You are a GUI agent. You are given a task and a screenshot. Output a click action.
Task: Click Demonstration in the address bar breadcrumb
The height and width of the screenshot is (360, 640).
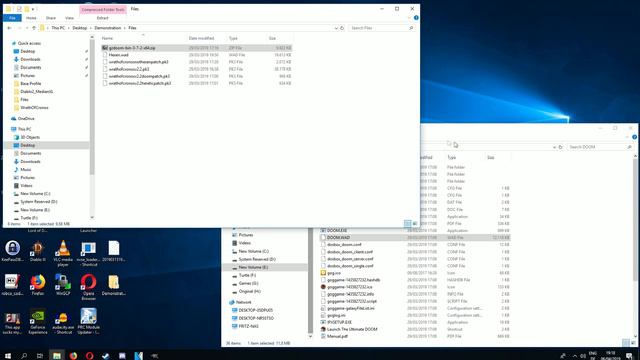pyautogui.click(x=108, y=28)
